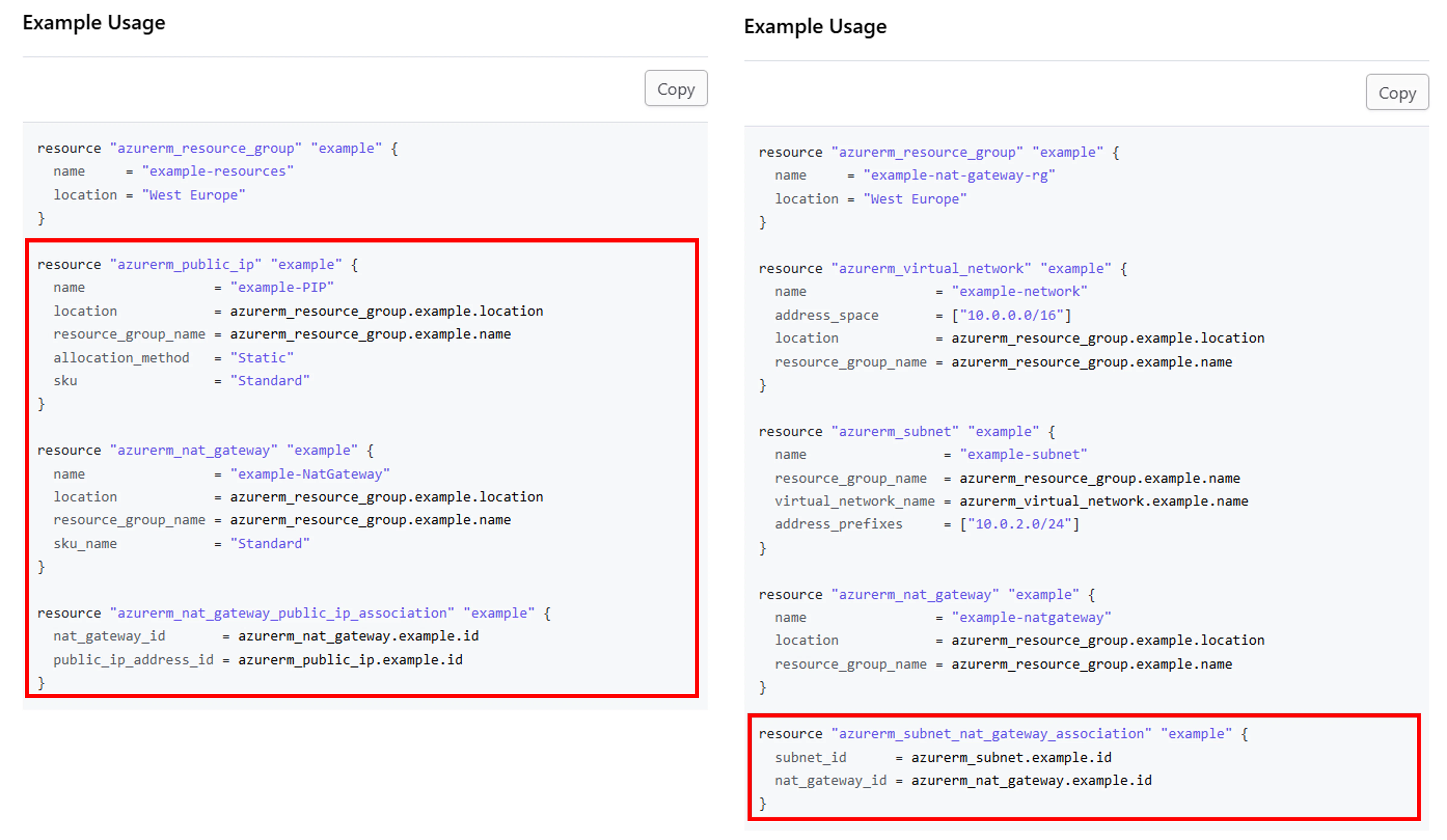Screen dimensions: 1447x840
Task: Click azurerm_nat_gateway.example.id in the right panel
Action: (1031, 781)
